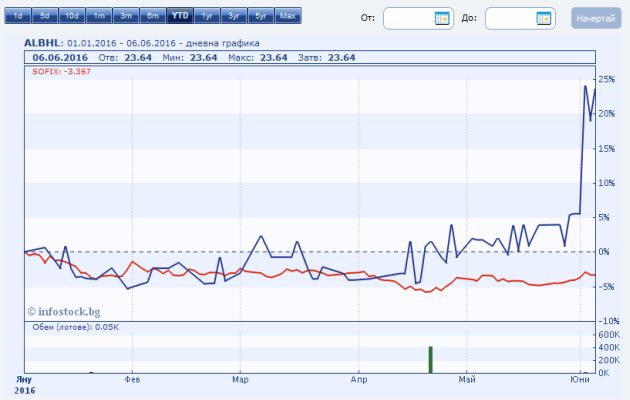Change range to 5yr
Viewport: 630px width, 400px height.
point(260,17)
